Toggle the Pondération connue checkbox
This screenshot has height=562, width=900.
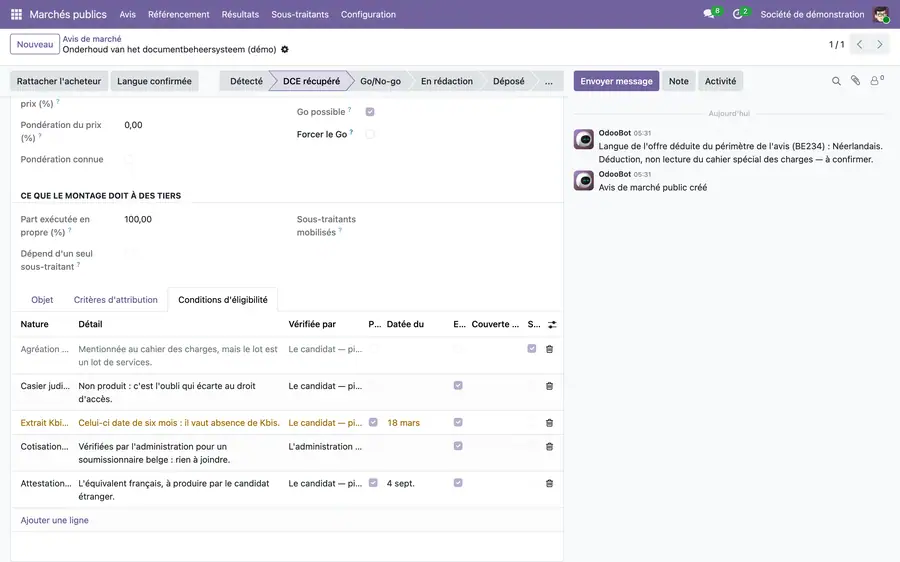129,159
